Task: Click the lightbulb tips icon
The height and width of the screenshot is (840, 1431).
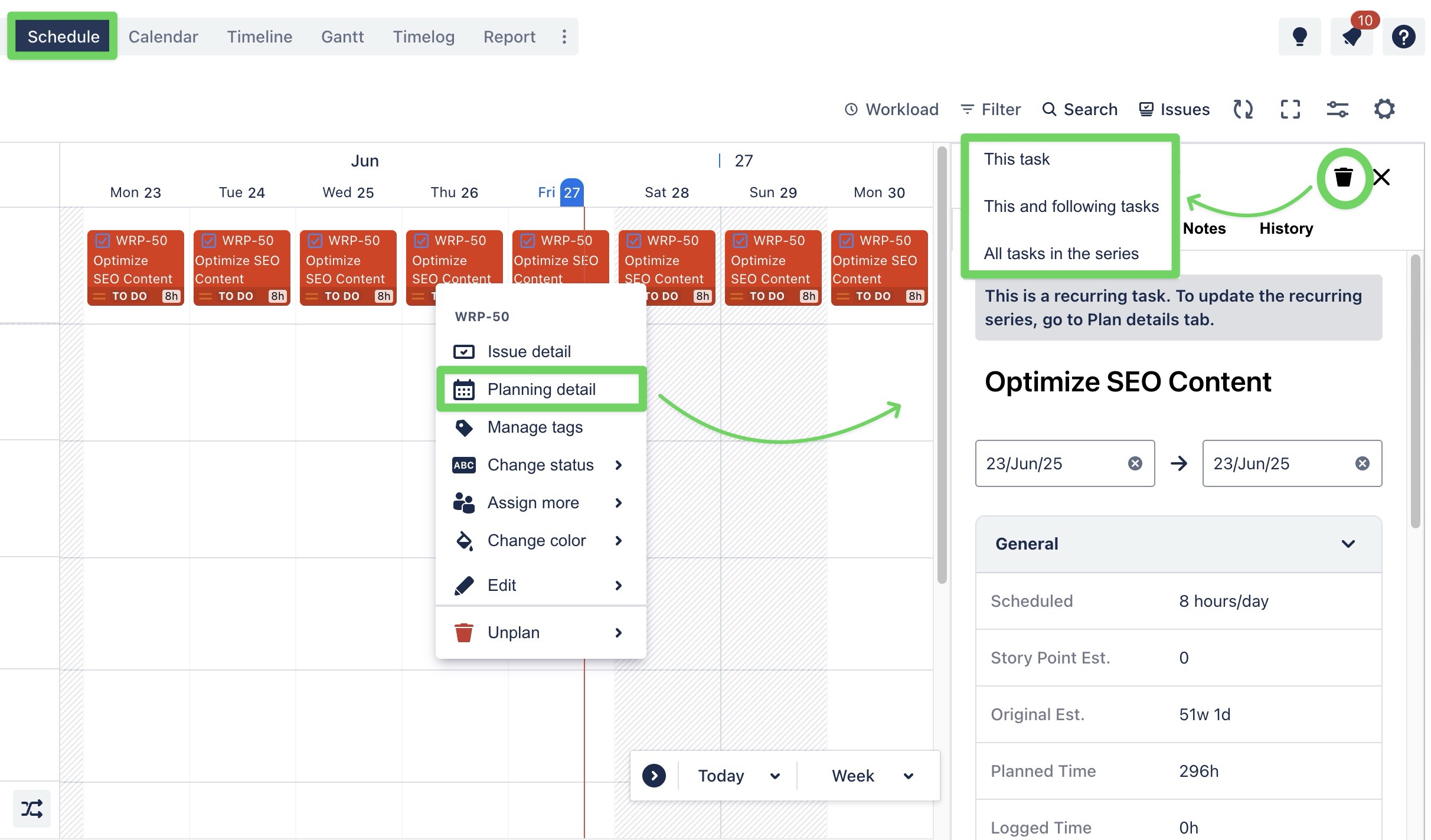Action: [x=1299, y=37]
